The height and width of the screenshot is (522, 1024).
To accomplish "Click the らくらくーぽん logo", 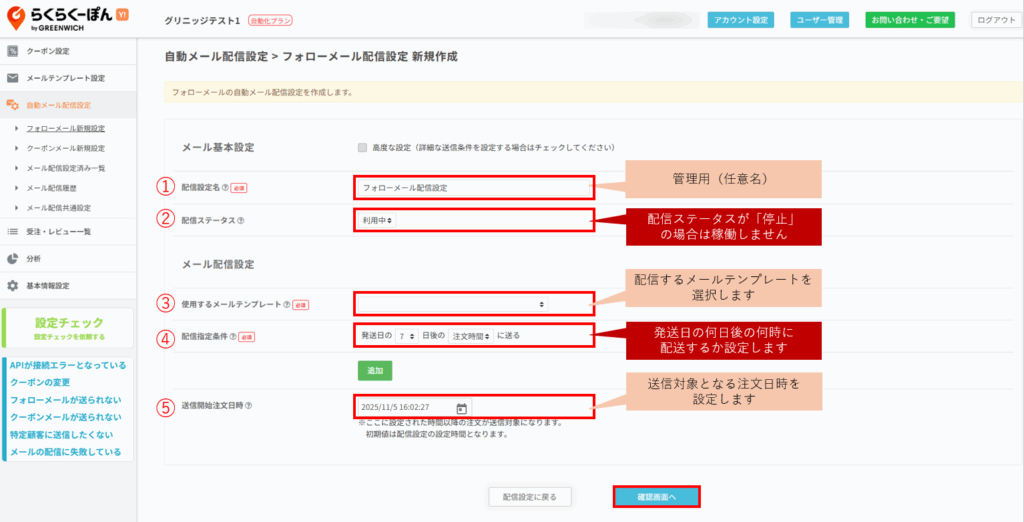I will click(66, 19).
